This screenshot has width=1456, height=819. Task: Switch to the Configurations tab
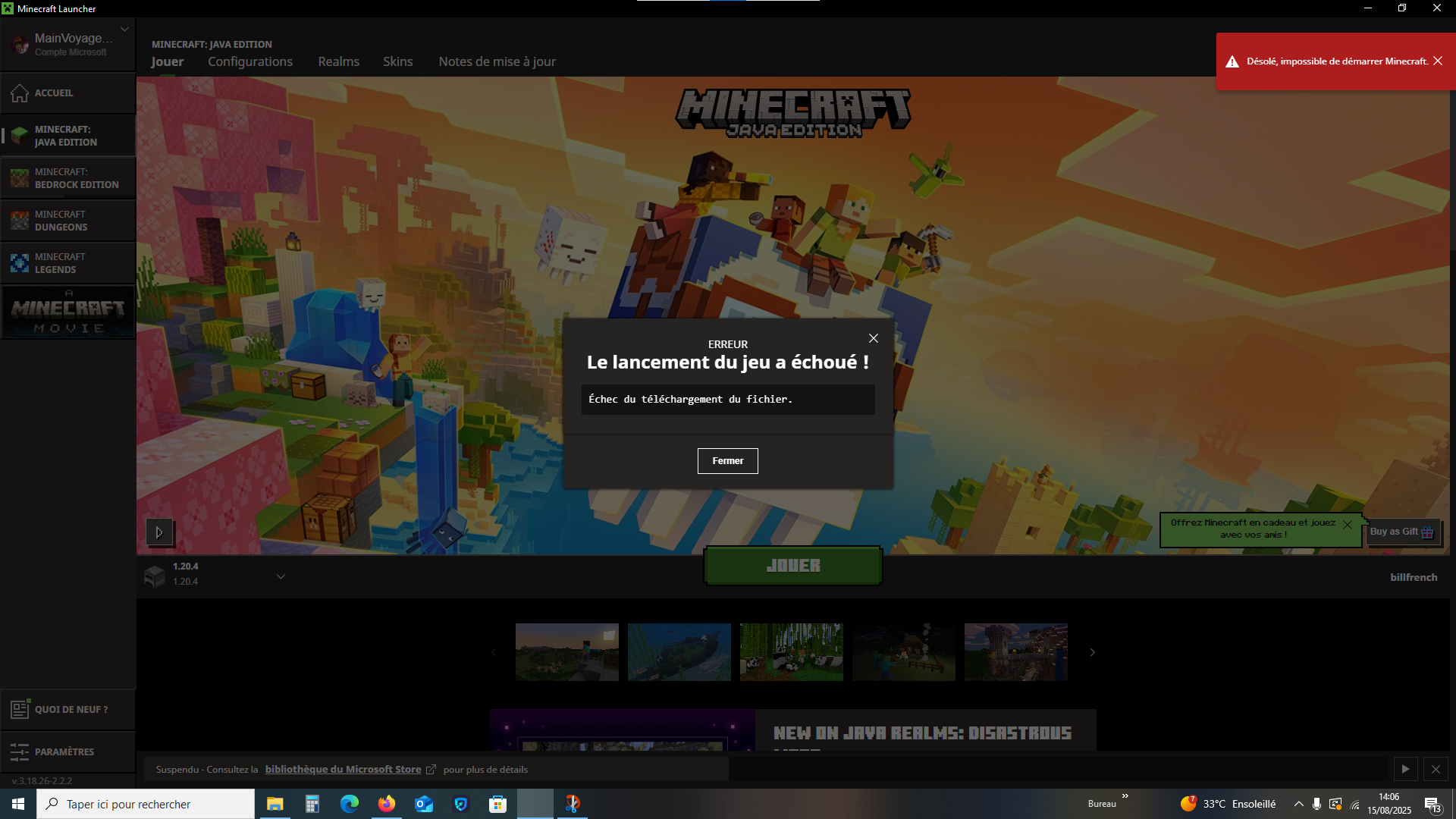250,61
